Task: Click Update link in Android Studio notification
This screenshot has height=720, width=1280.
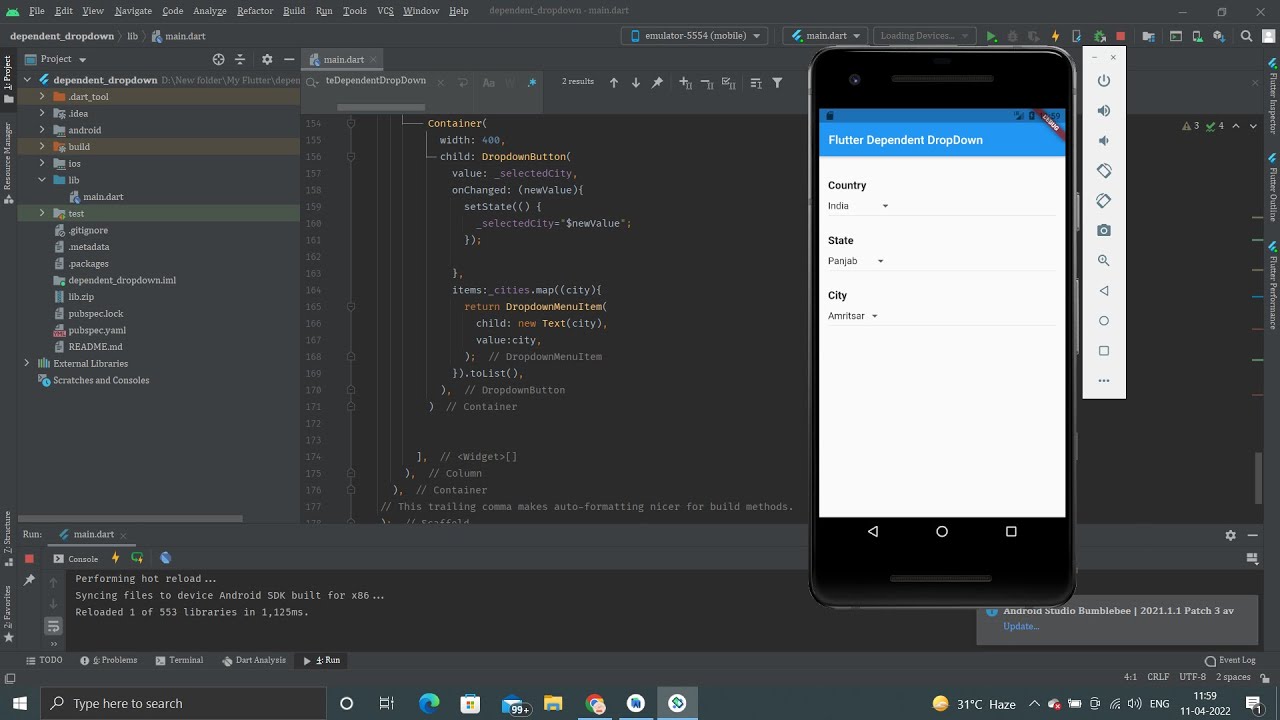Action: coord(1021,626)
